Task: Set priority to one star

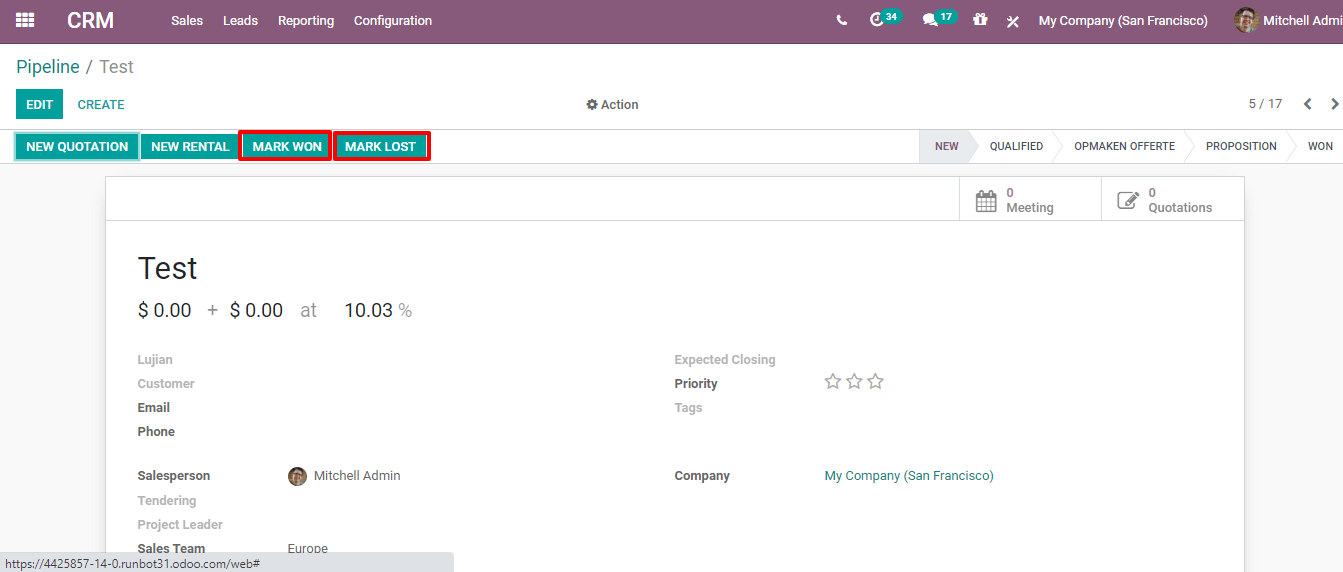Action: coord(832,381)
